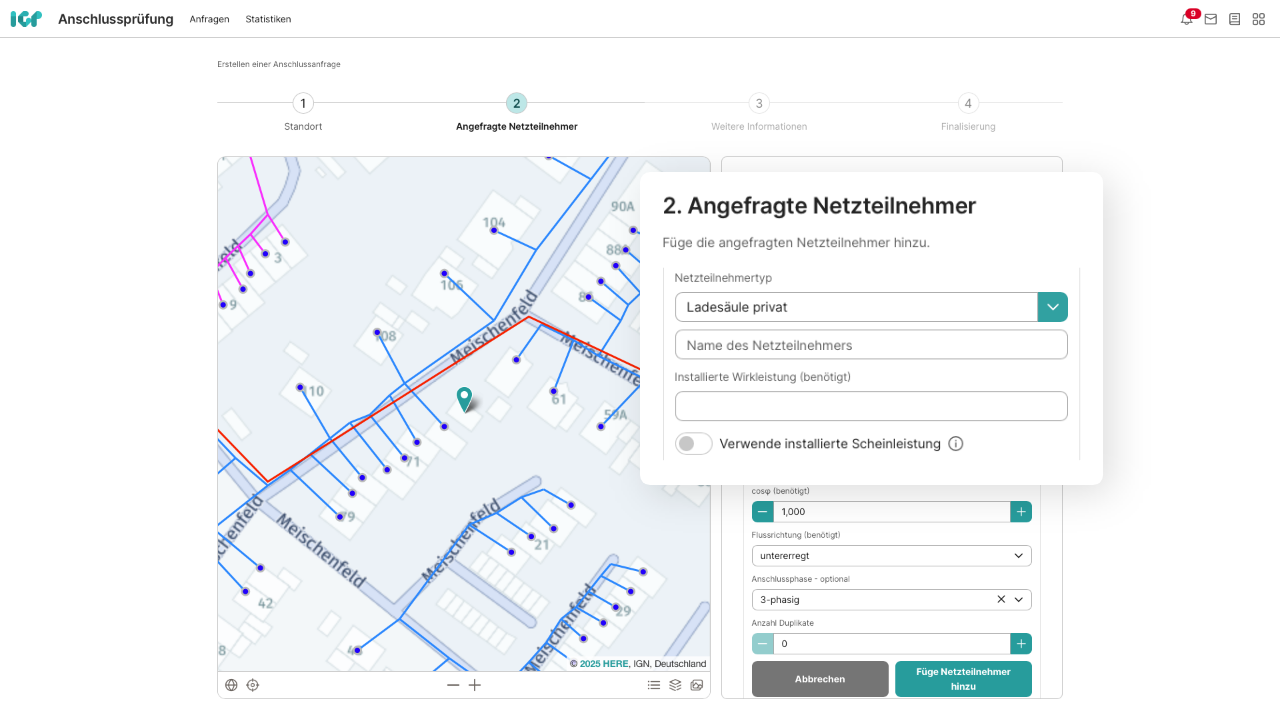Expand the Flussrichtung dropdown
The width and height of the screenshot is (1280, 720).
point(1018,556)
